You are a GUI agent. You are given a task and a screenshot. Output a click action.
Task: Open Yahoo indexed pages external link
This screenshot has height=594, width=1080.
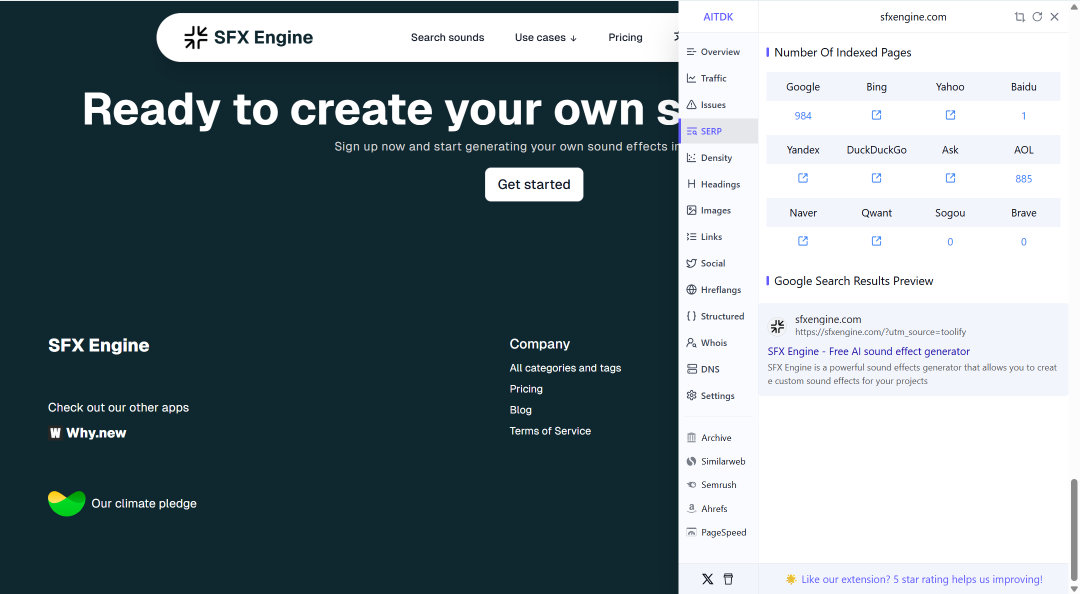pos(950,115)
